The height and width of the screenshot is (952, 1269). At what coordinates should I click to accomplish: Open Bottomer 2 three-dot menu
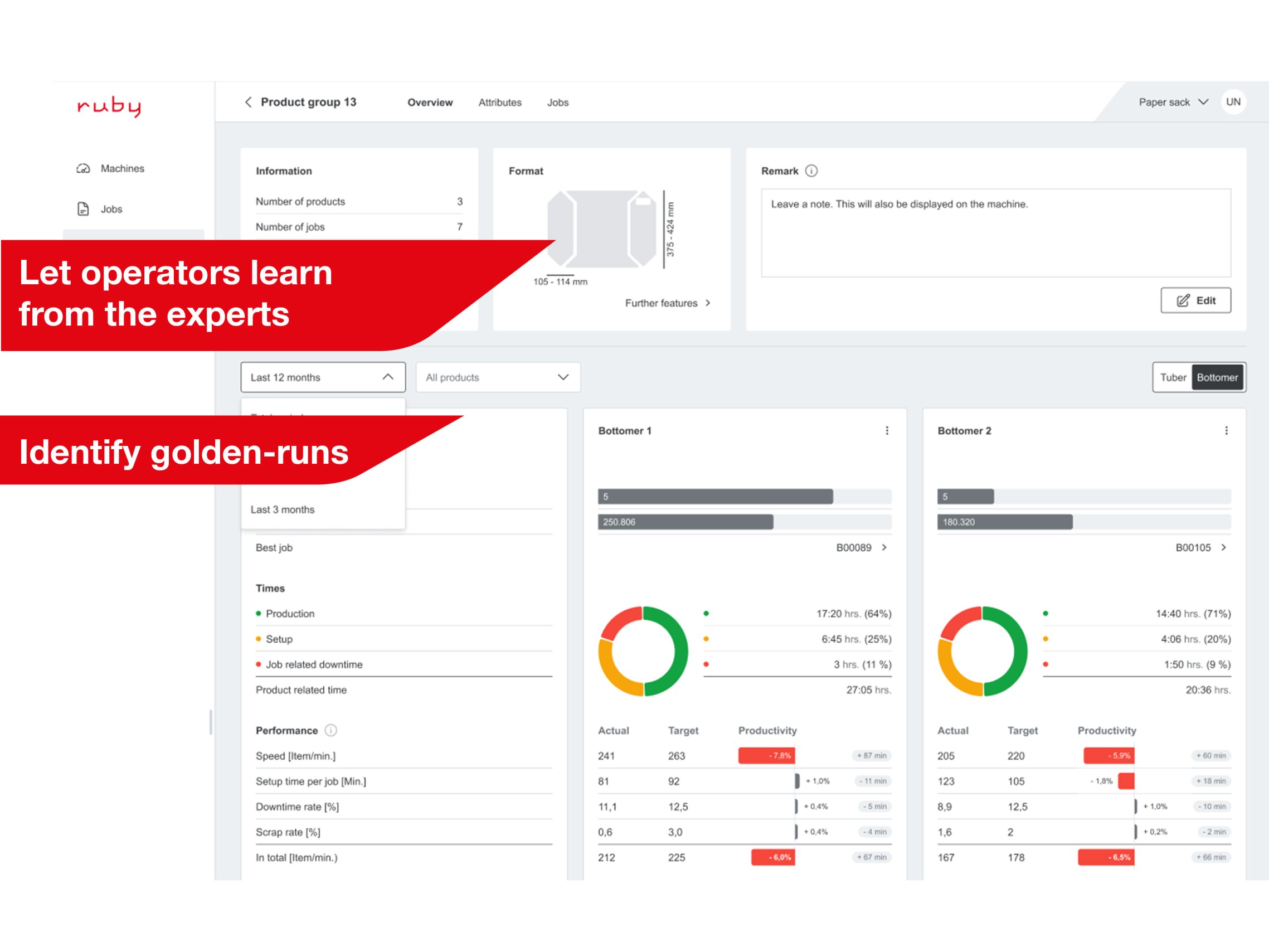pos(1226,430)
